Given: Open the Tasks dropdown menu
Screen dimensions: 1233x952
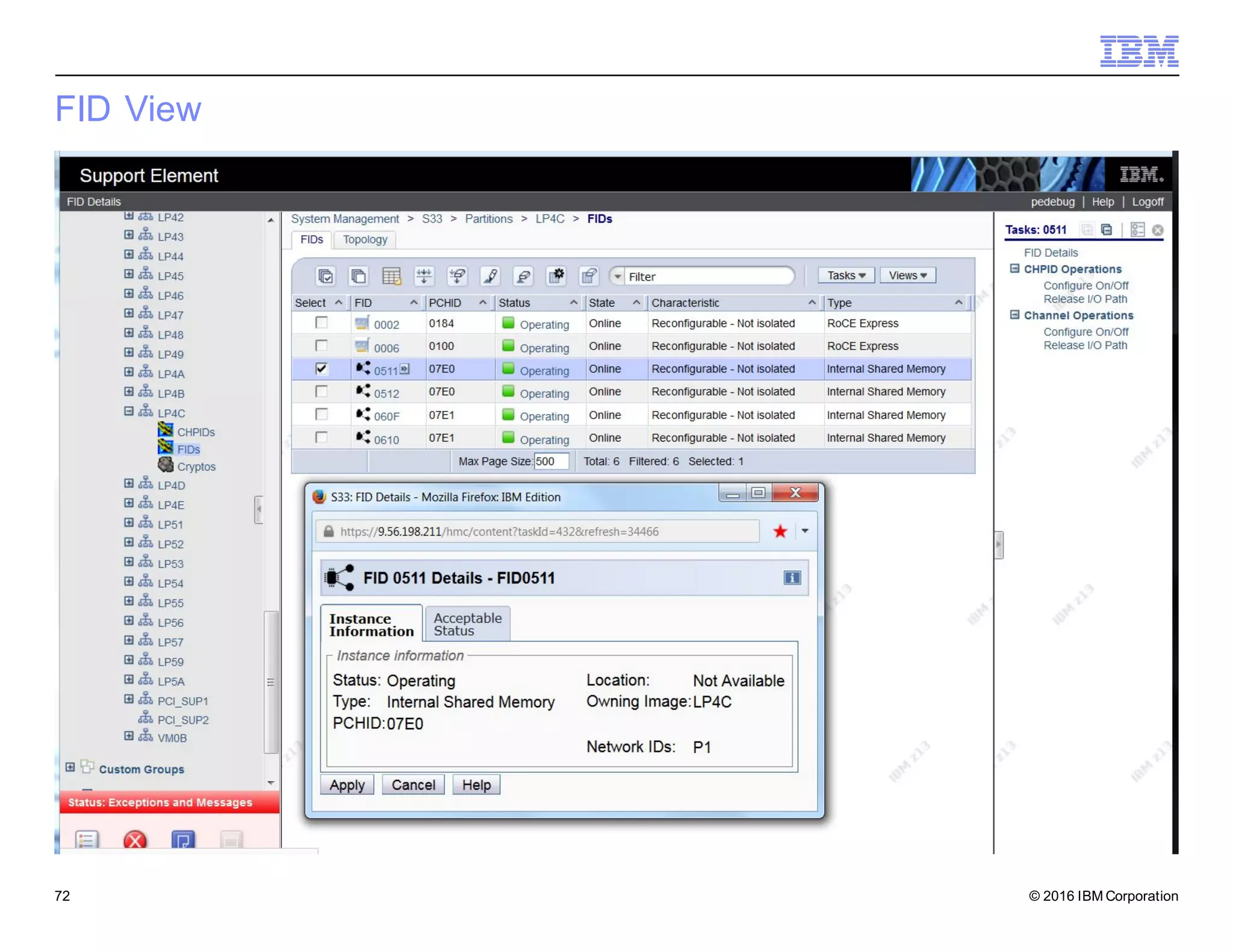Looking at the screenshot, I should click(845, 276).
